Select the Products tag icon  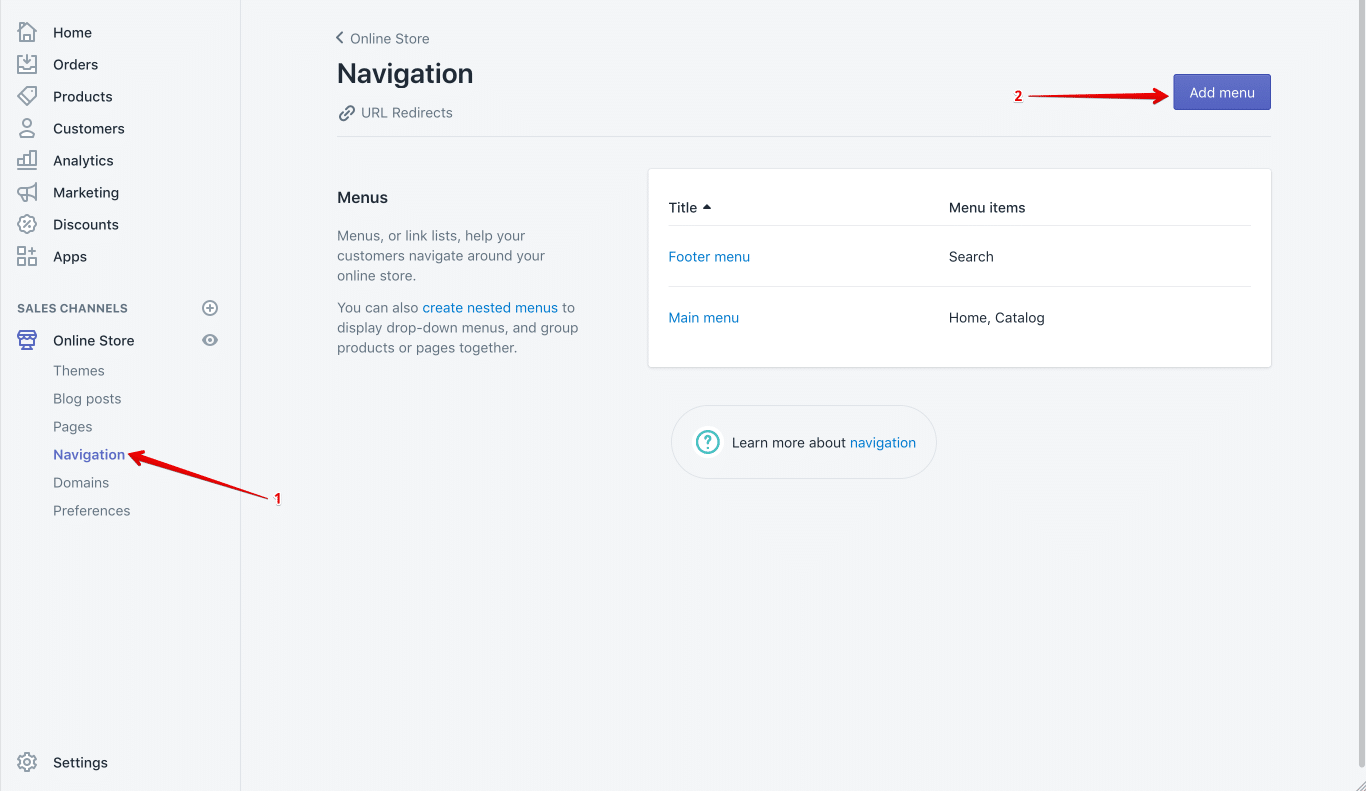pyautogui.click(x=27, y=96)
